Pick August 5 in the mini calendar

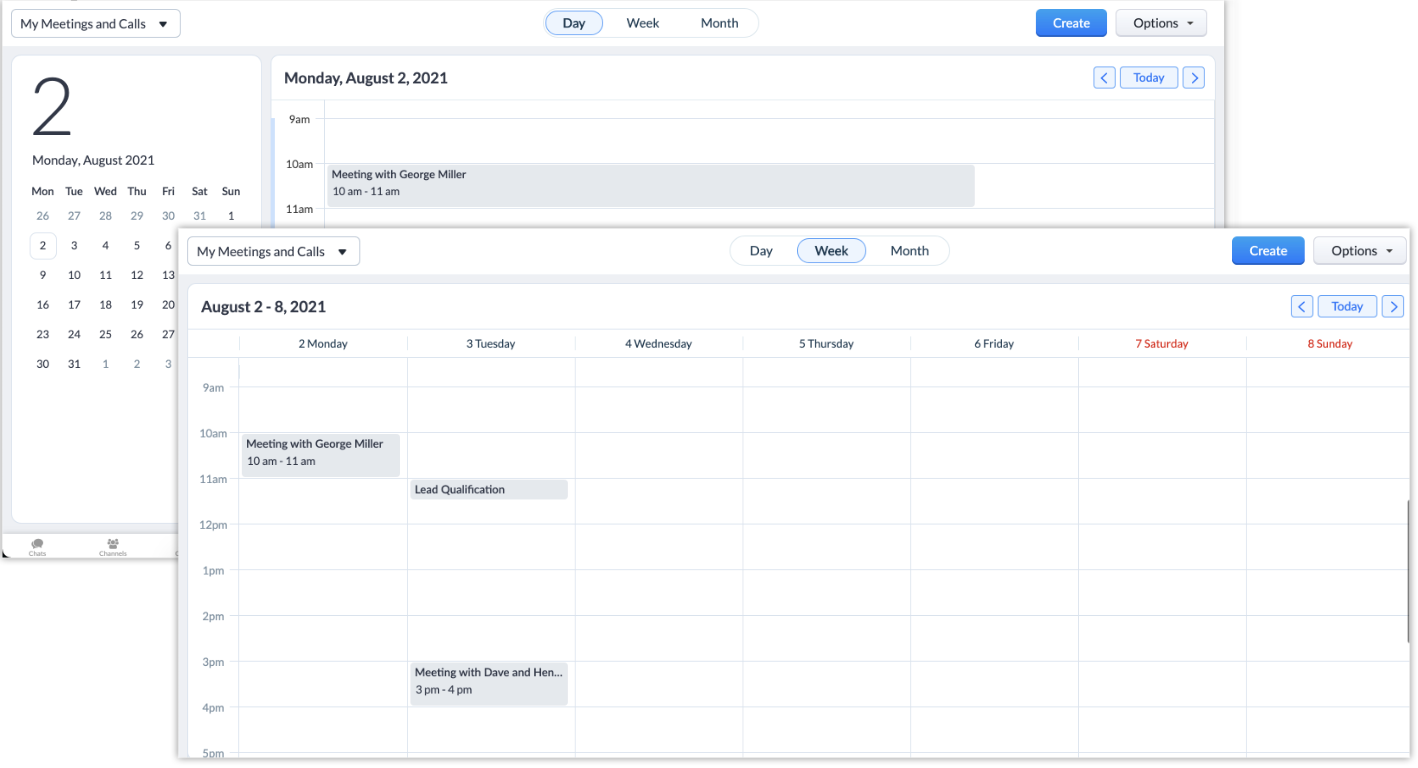[x=137, y=245]
